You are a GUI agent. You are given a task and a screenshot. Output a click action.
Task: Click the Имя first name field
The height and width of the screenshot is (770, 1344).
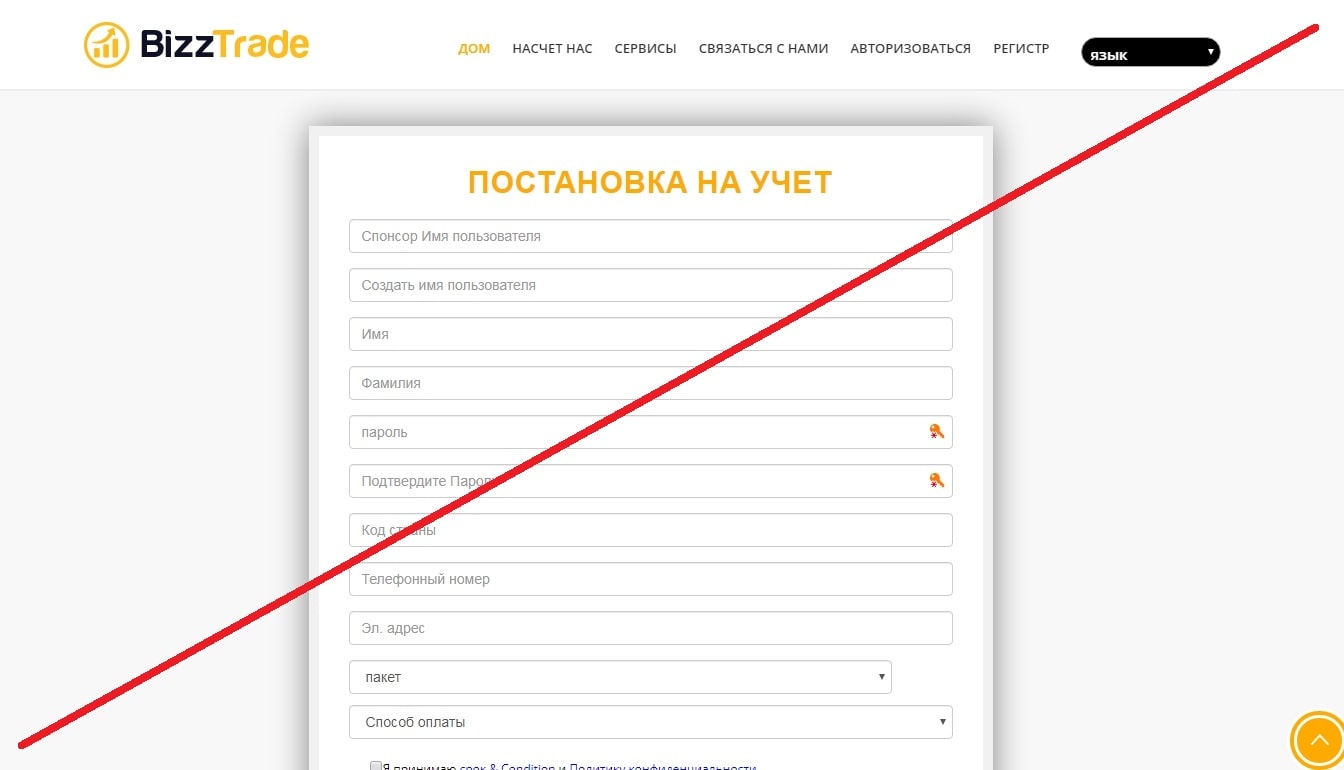[x=650, y=334]
